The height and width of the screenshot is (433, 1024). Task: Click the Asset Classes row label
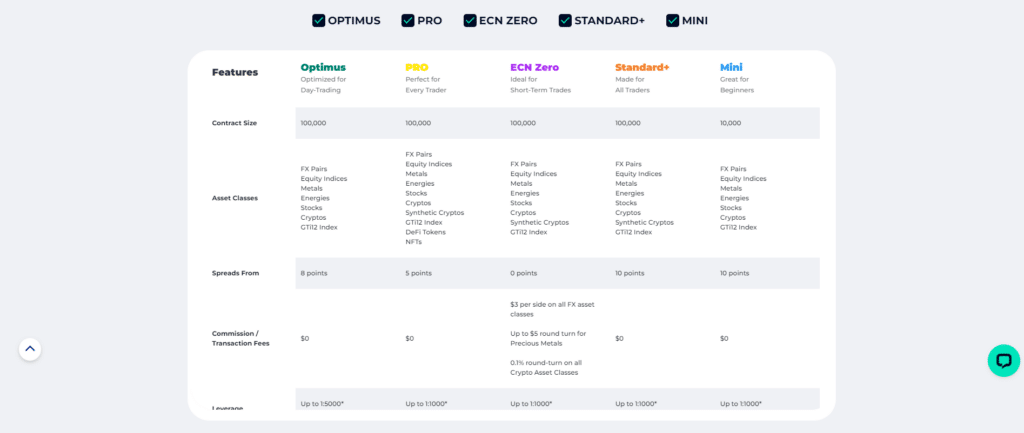(x=235, y=198)
